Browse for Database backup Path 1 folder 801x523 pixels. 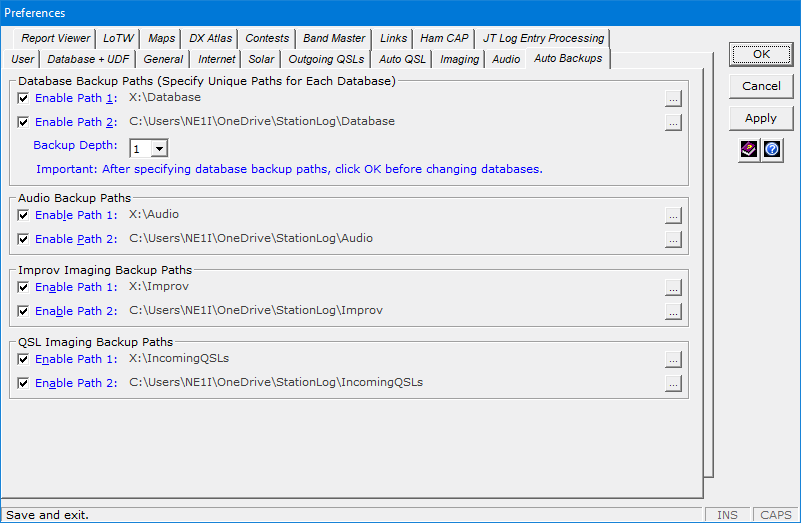pyautogui.click(x=673, y=99)
